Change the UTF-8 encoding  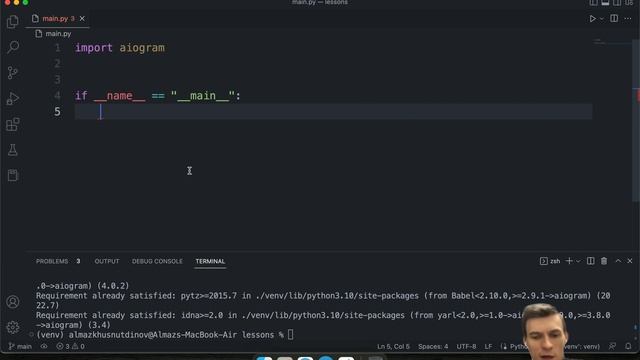coord(466,347)
